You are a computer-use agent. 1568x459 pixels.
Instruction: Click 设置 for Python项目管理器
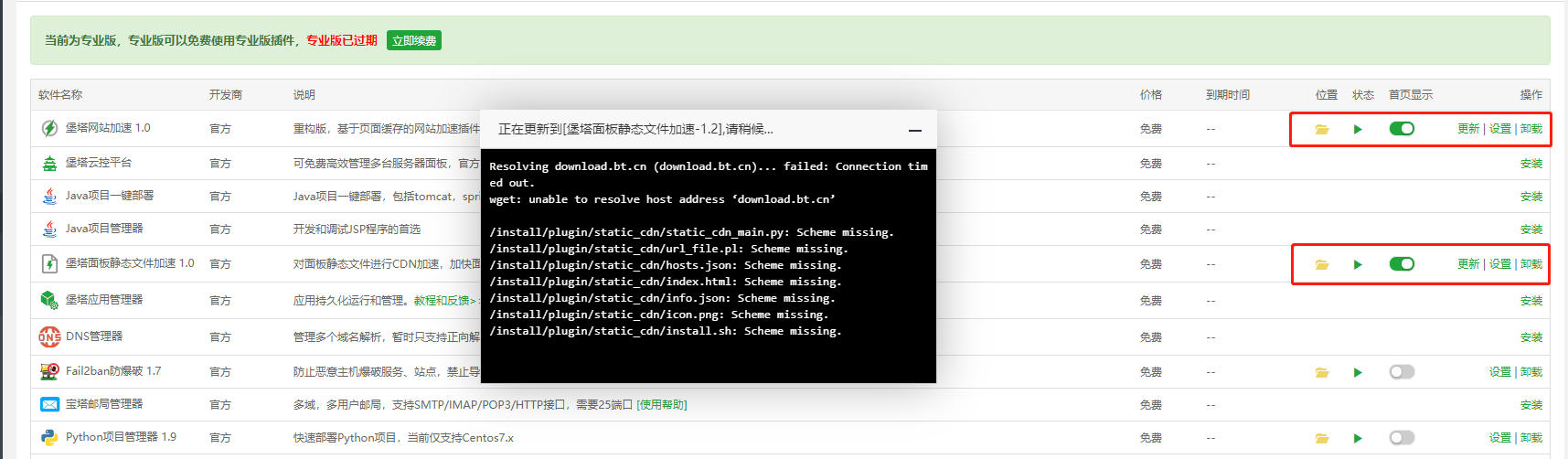pyautogui.click(x=1500, y=438)
